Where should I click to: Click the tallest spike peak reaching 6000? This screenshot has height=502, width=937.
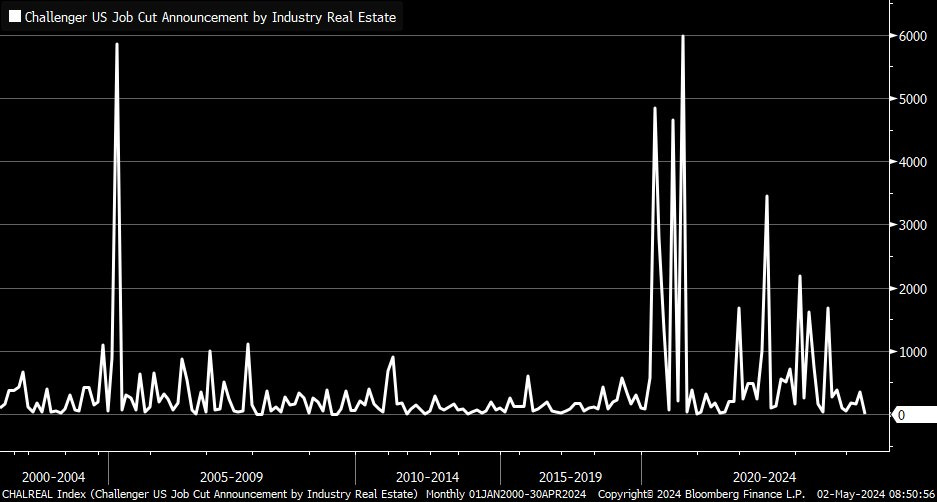coord(683,36)
